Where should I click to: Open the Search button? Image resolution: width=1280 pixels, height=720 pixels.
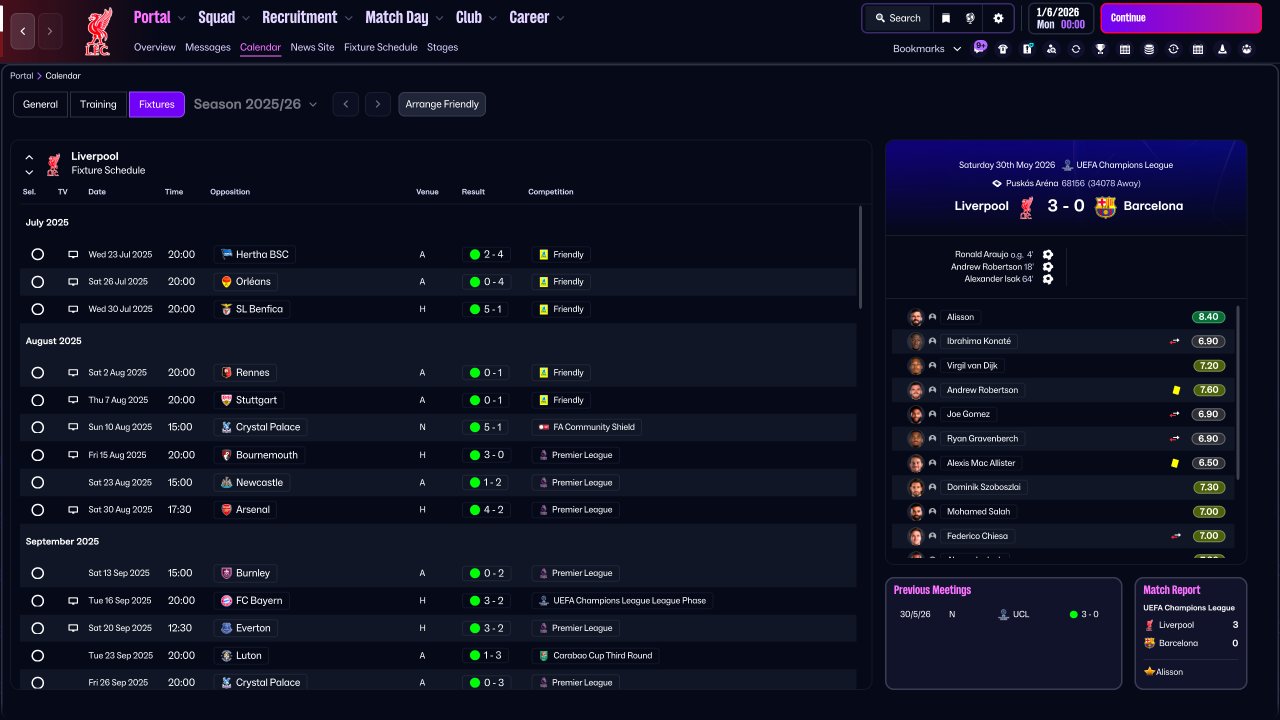(x=897, y=18)
